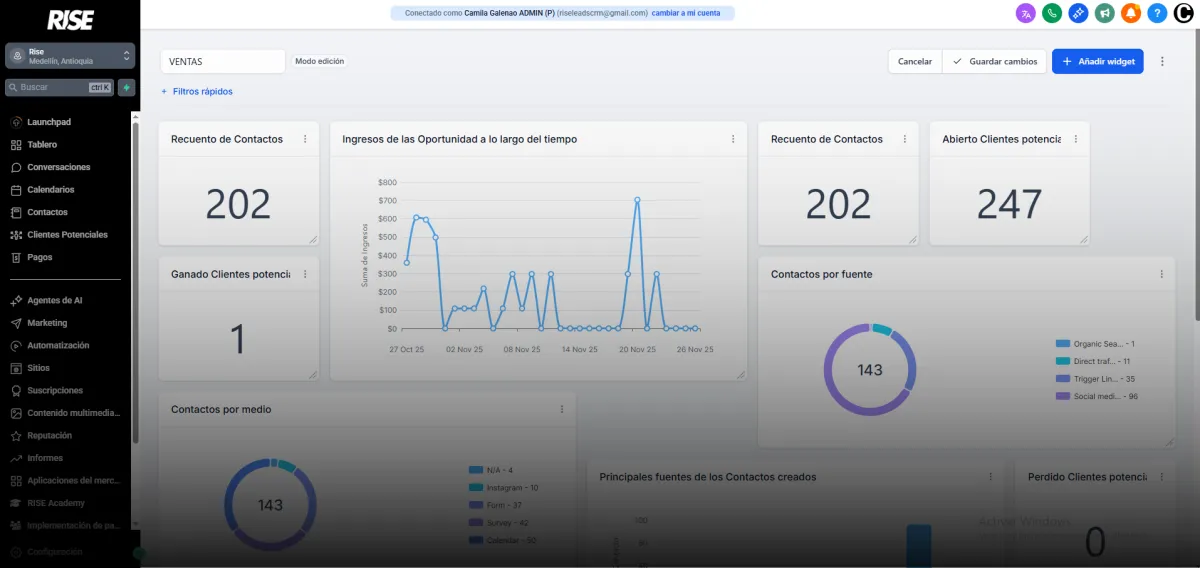The height and width of the screenshot is (568, 1200).
Task: Expand the Rise Medellín account switcher
Action: 70,56
